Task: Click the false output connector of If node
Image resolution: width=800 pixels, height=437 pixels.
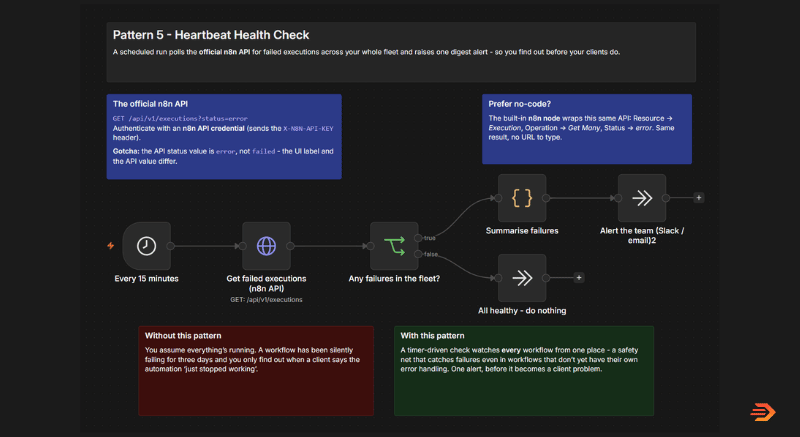Action: [418, 254]
